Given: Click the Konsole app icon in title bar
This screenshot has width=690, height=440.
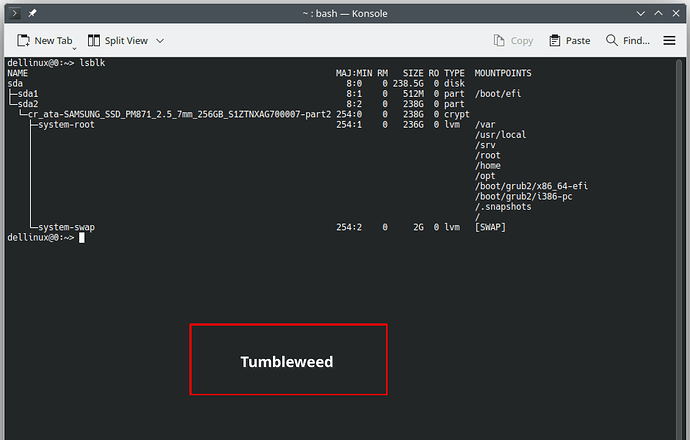Looking at the screenshot, I should click(x=13, y=13).
